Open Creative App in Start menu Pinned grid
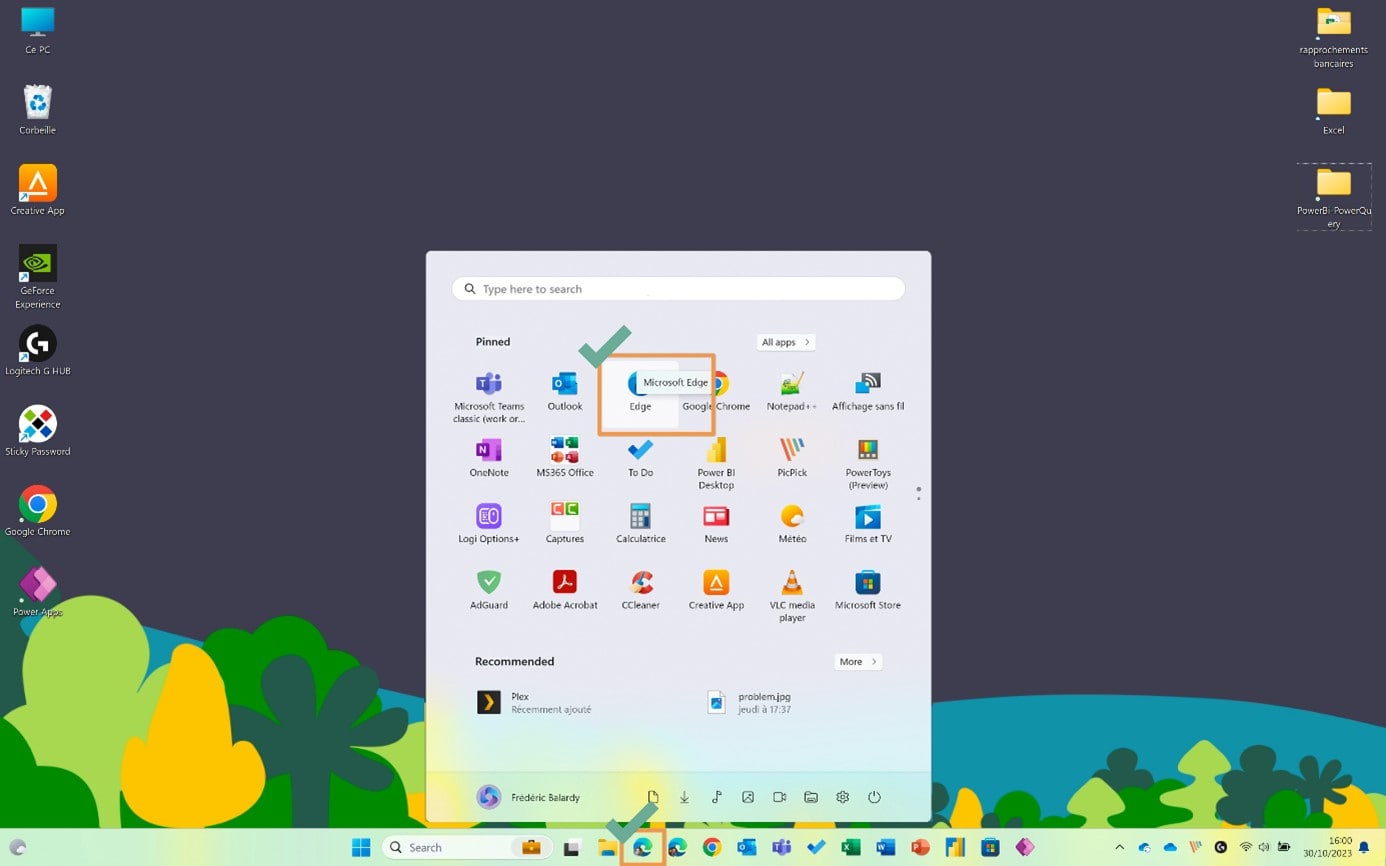This screenshot has height=866, width=1386. coord(716,589)
